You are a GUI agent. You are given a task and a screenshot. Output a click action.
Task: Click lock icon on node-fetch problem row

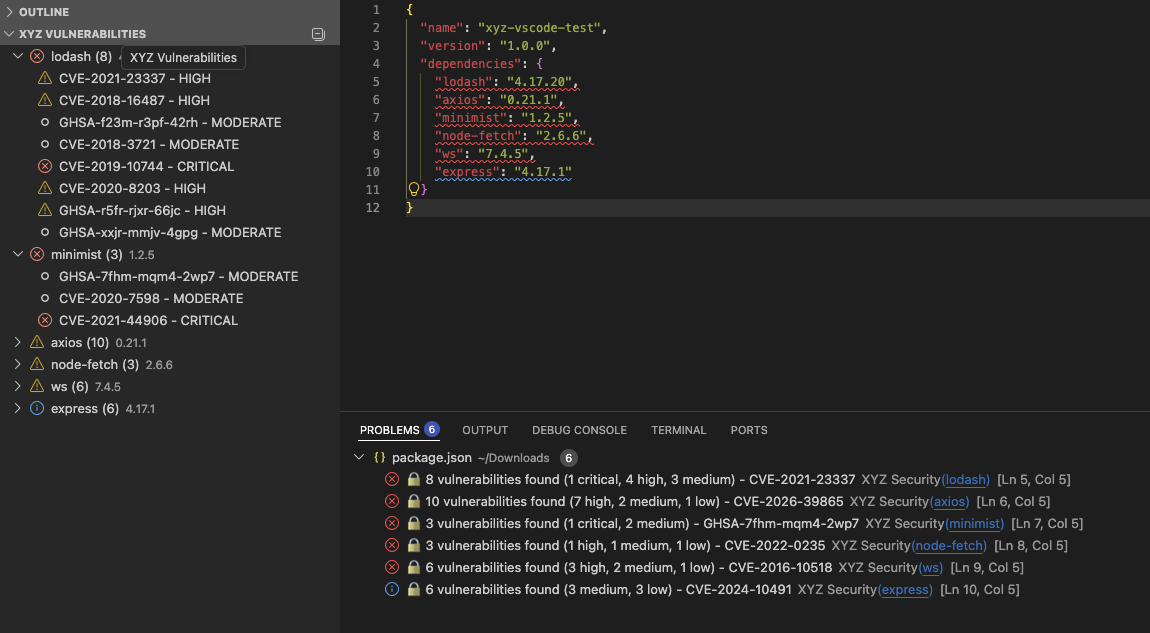pyautogui.click(x=414, y=546)
